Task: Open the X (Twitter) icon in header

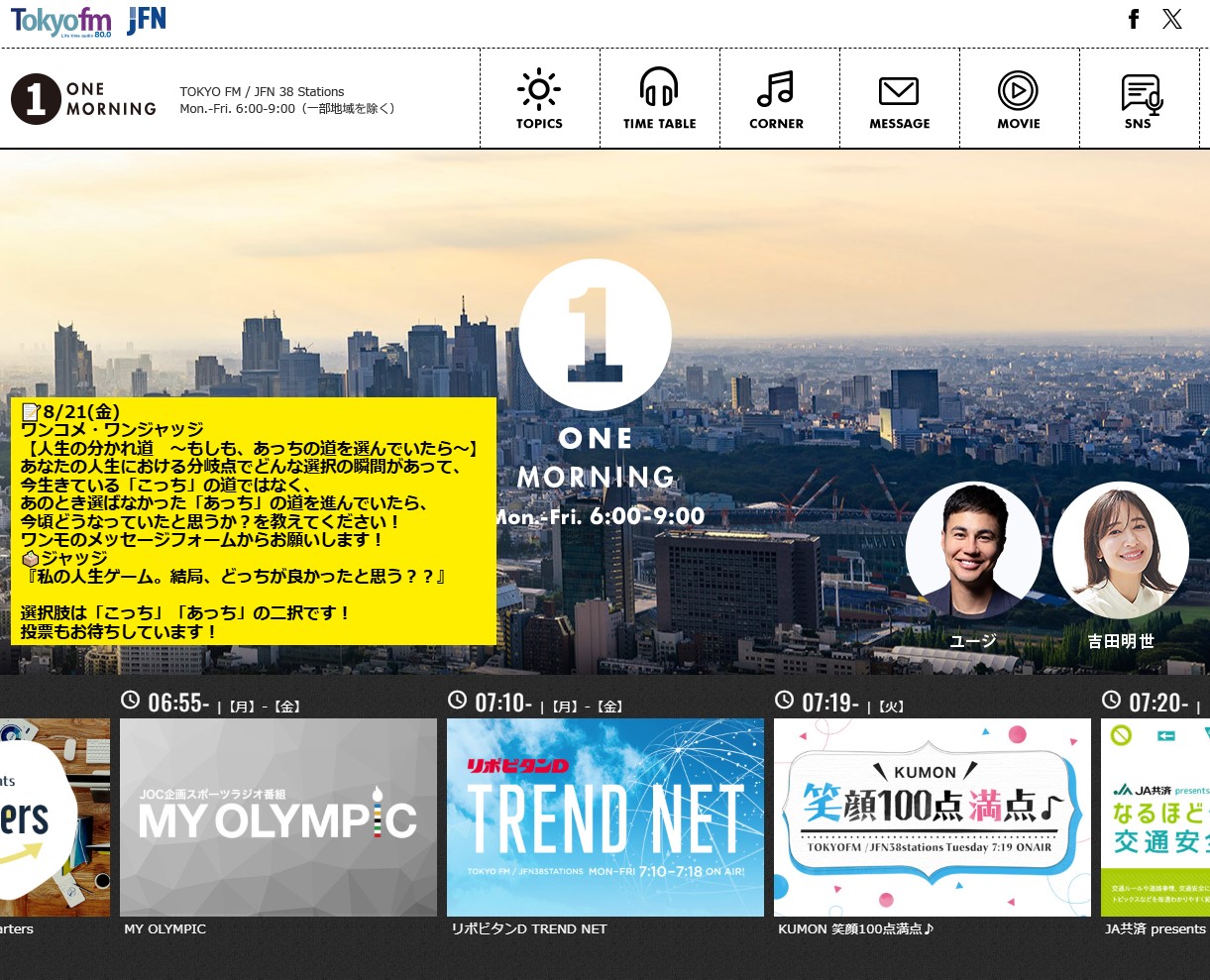Action: coord(1172,19)
